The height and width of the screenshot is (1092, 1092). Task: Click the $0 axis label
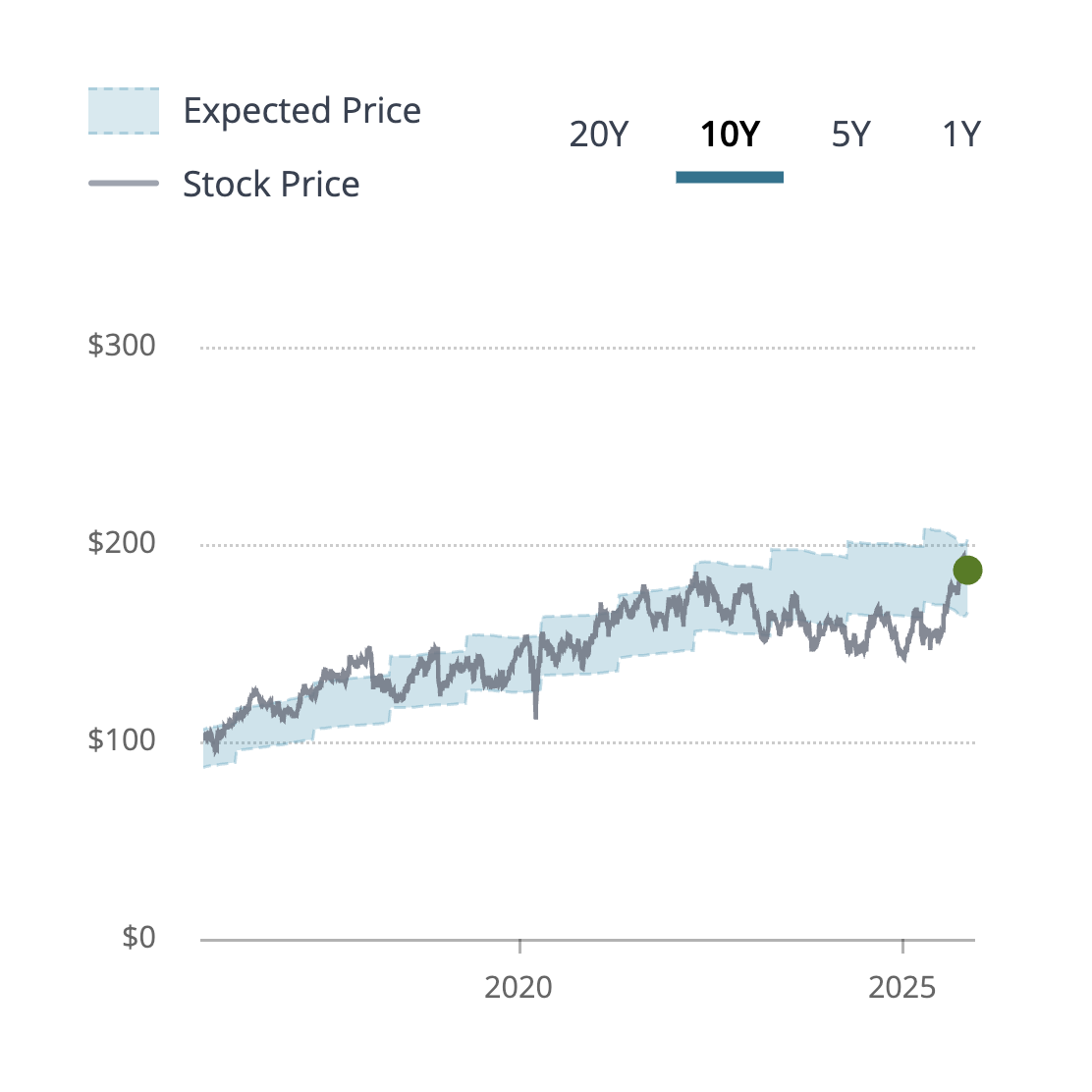[x=138, y=937]
